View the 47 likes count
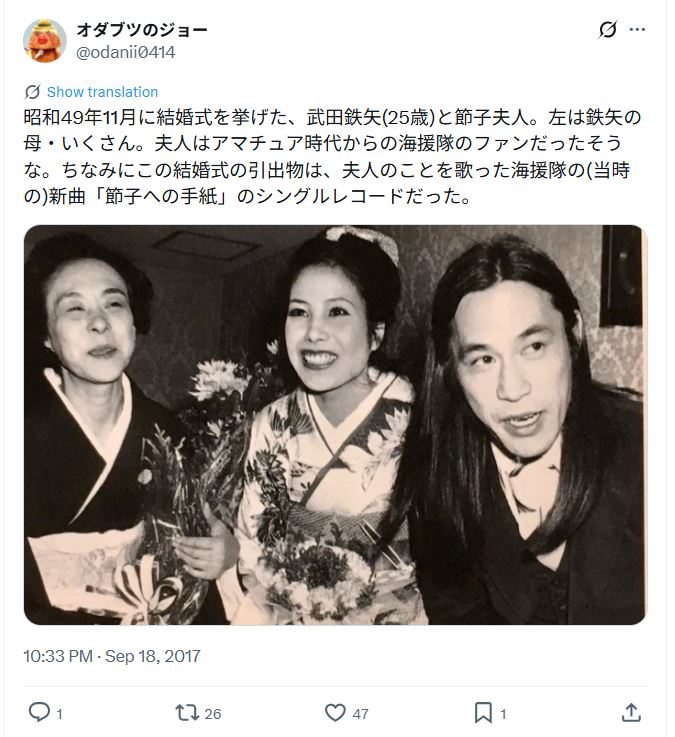 pos(360,714)
